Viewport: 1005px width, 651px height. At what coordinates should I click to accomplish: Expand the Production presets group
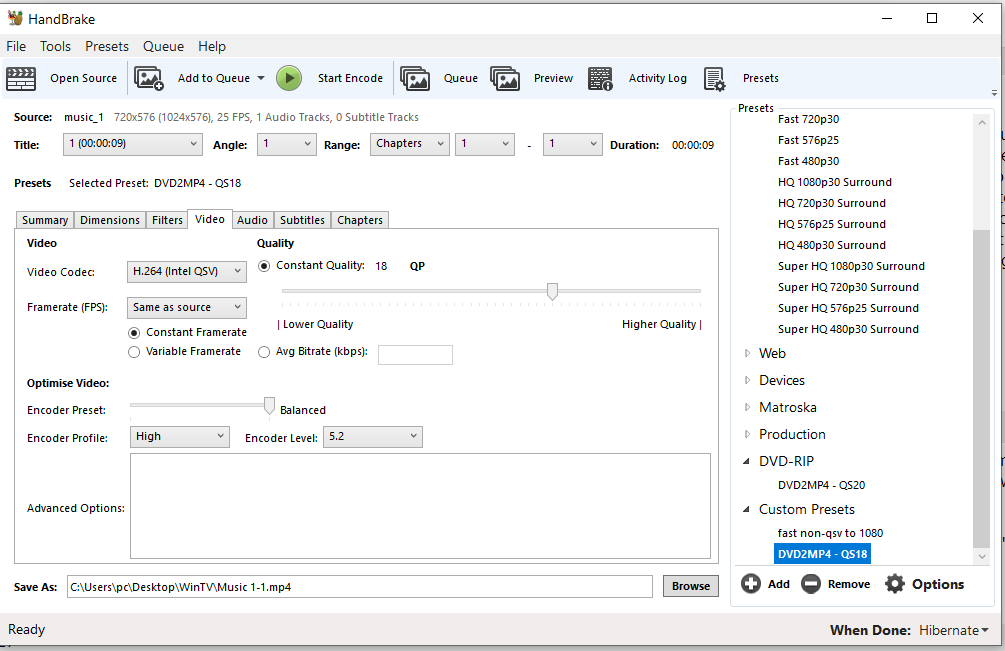[x=747, y=434]
